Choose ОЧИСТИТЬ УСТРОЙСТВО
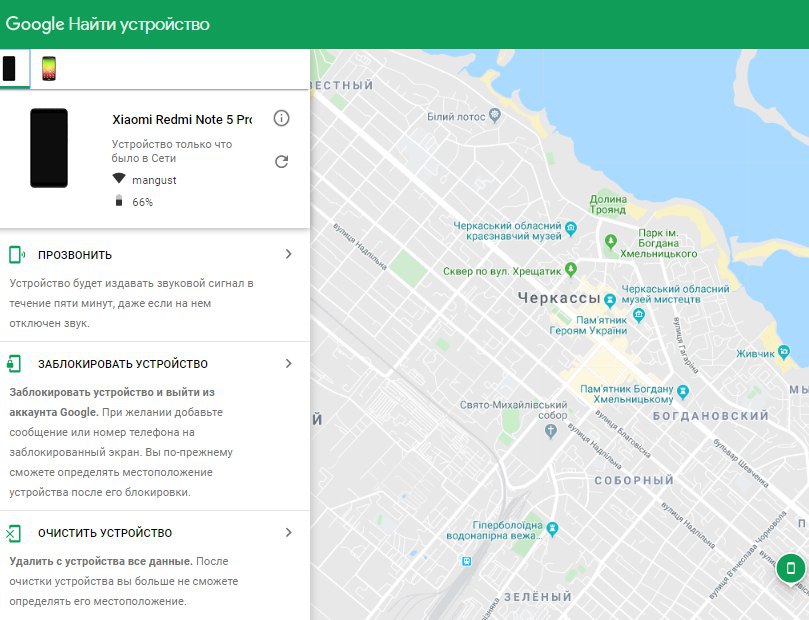The image size is (809, 620). click(105, 533)
